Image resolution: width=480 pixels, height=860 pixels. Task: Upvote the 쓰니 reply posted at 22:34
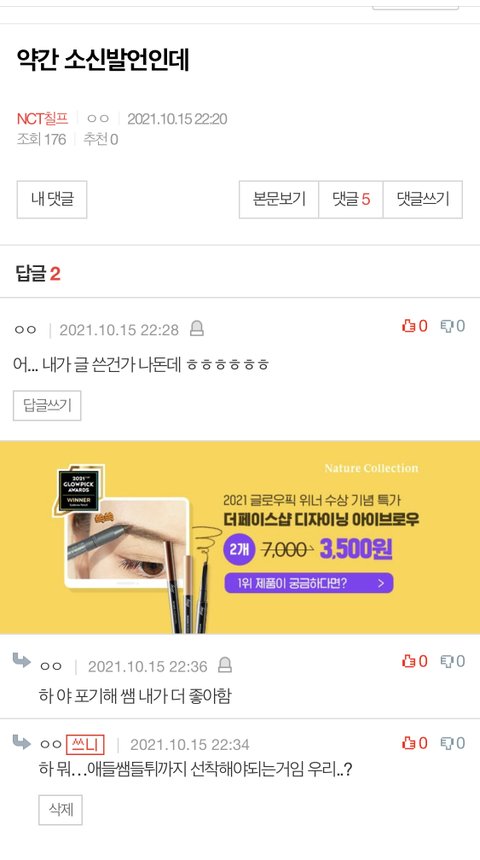pos(414,743)
